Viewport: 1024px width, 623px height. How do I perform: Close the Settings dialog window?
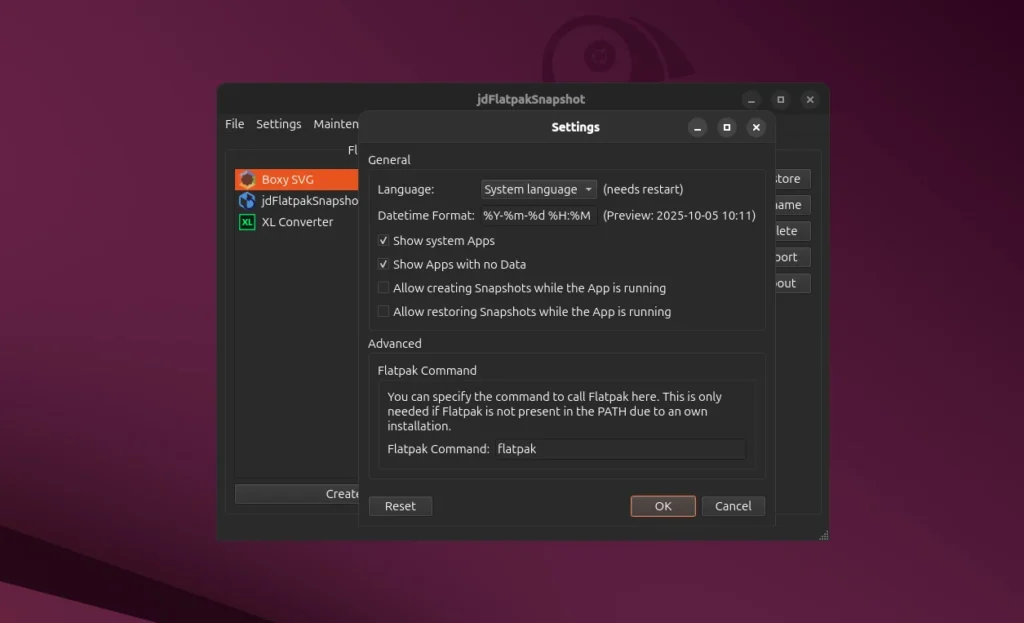pyautogui.click(x=756, y=127)
